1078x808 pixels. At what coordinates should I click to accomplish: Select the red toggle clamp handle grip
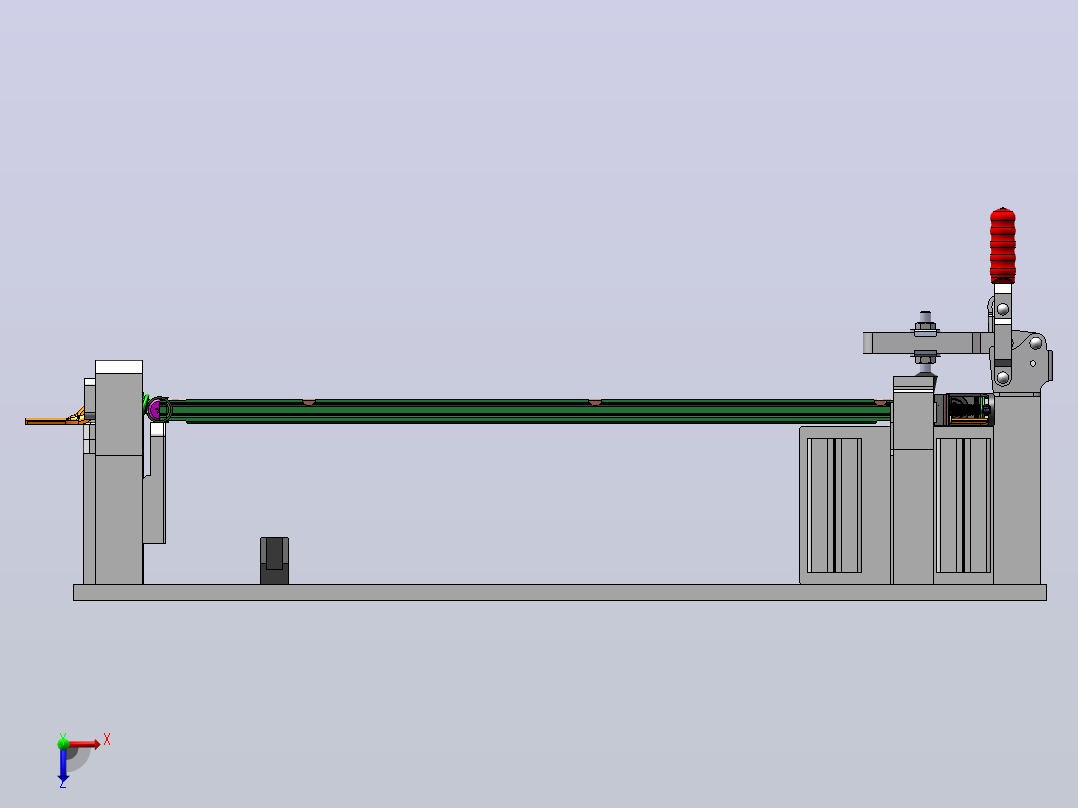click(1002, 245)
